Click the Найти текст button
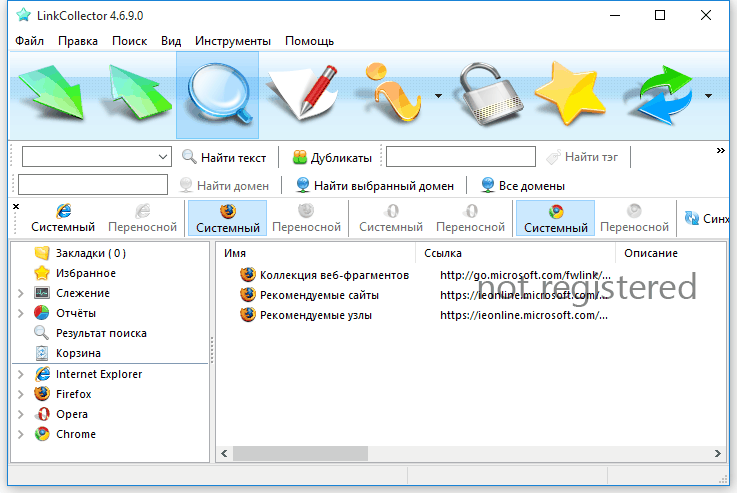 pos(223,157)
